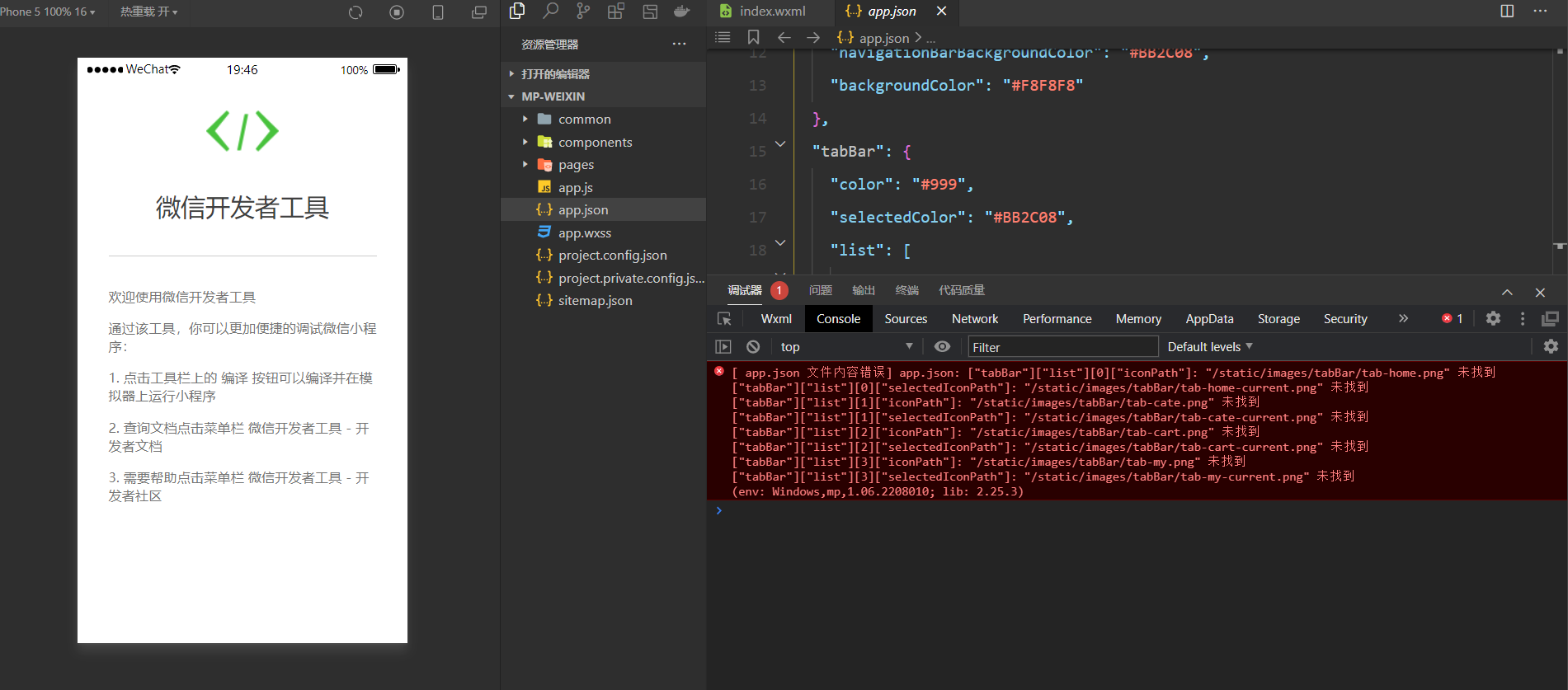Viewport: 1568px width, 690px height.
Task: Switch to the AppData tab
Action: click(x=1209, y=319)
